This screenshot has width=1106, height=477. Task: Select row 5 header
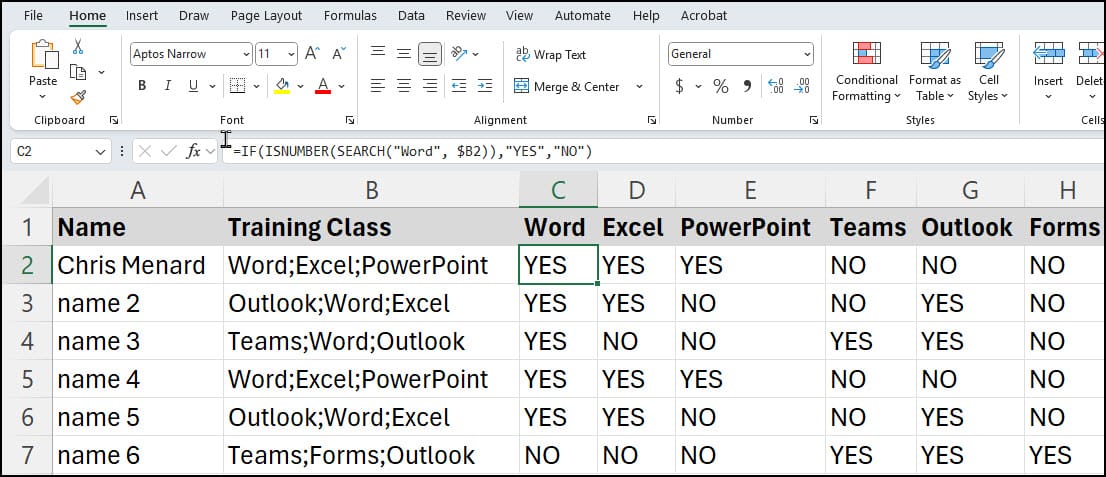(x=27, y=379)
